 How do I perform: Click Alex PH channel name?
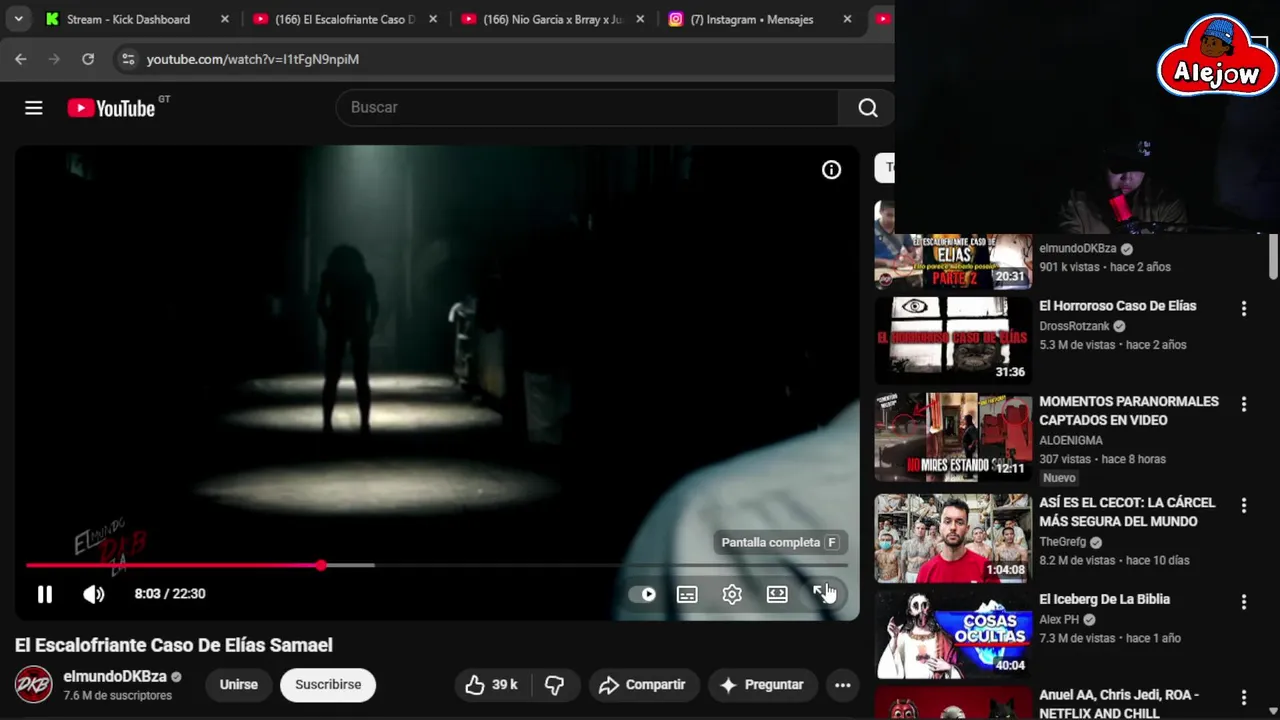pyautogui.click(x=1059, y=620)
